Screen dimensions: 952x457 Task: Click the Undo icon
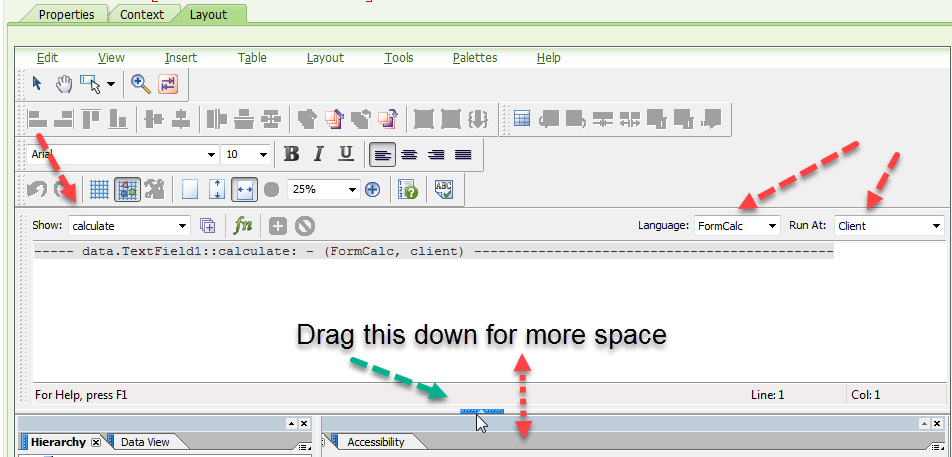click(x=37, y=189)
